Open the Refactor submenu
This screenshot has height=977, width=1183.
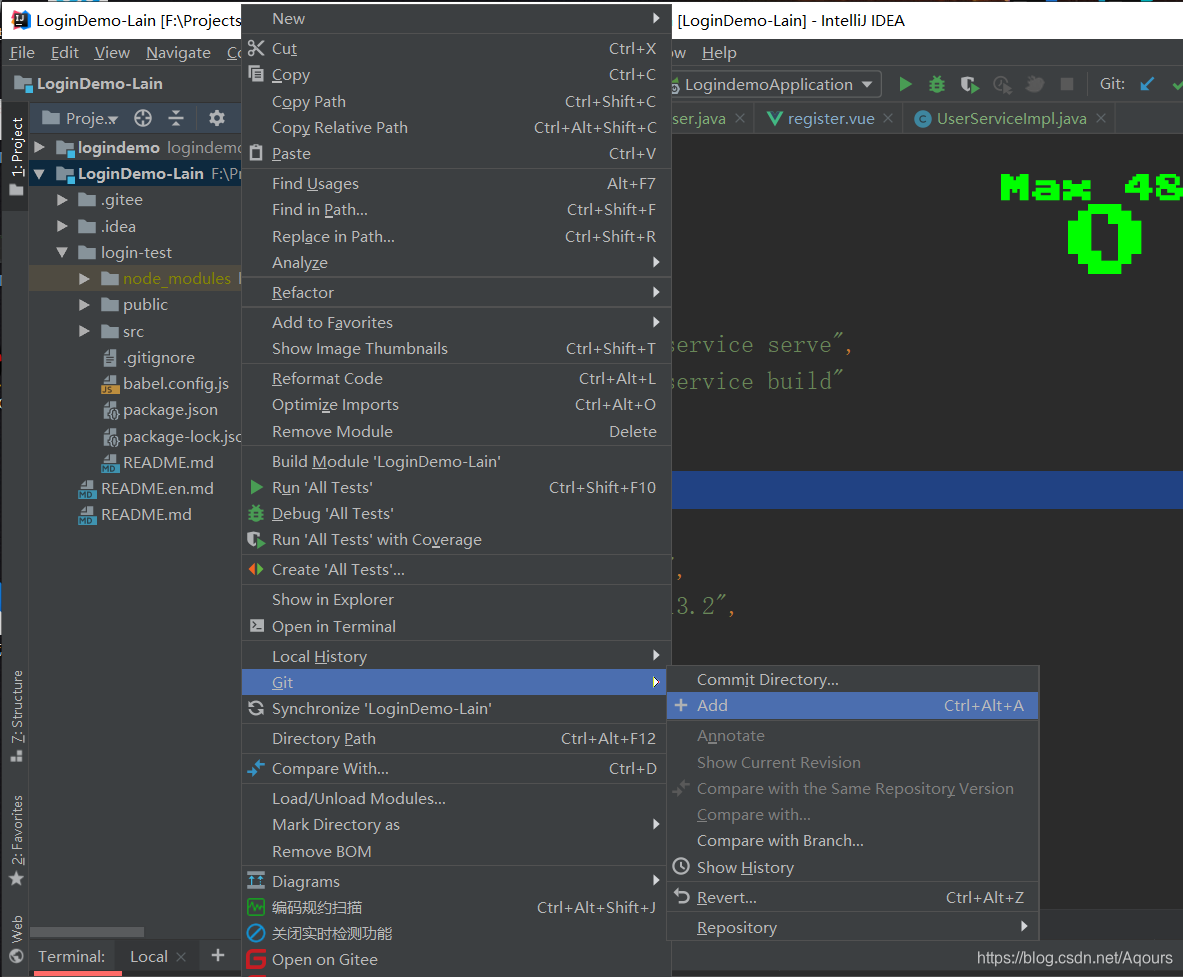coord(454,292)
